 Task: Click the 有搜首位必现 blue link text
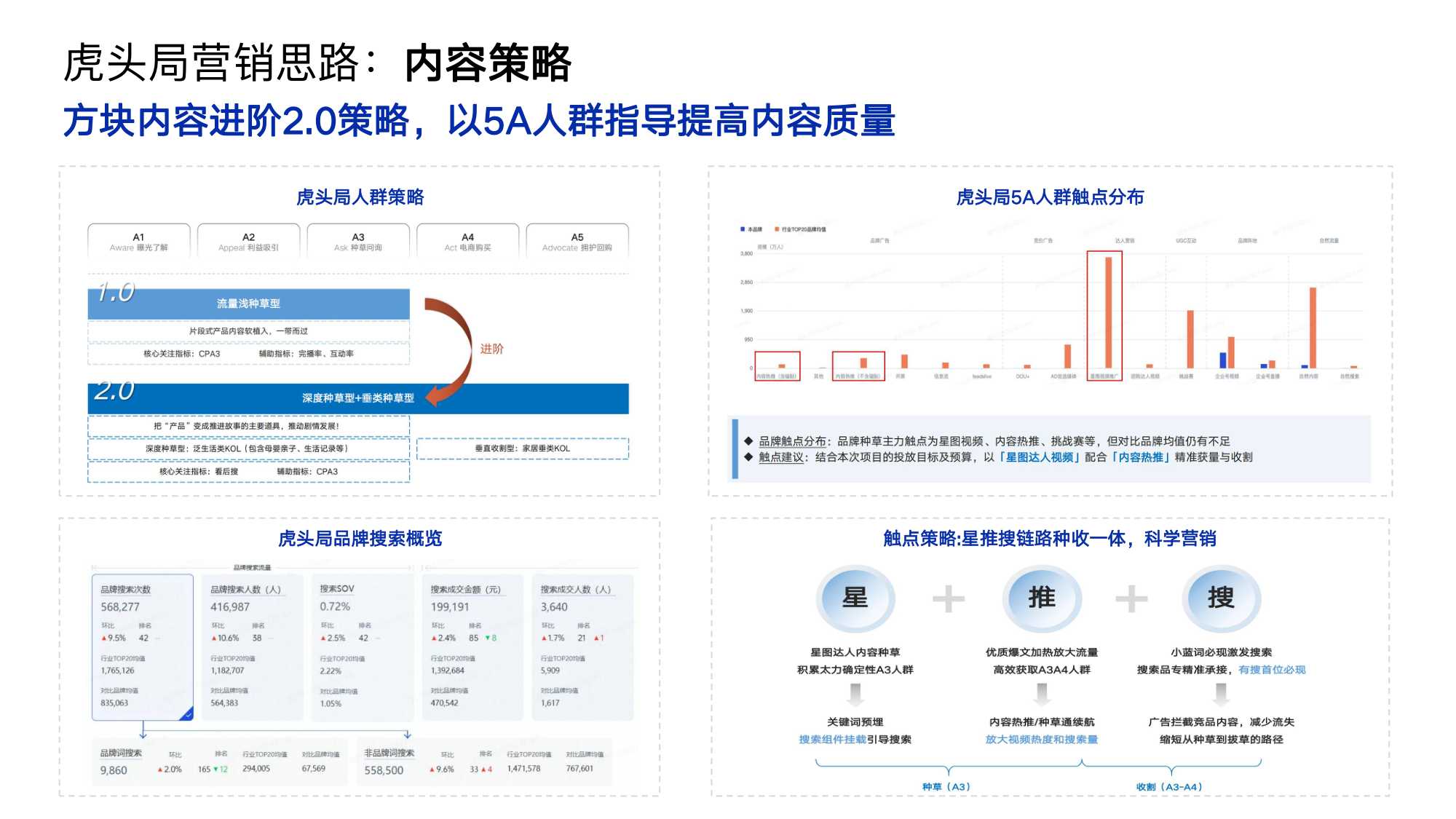1272,670
